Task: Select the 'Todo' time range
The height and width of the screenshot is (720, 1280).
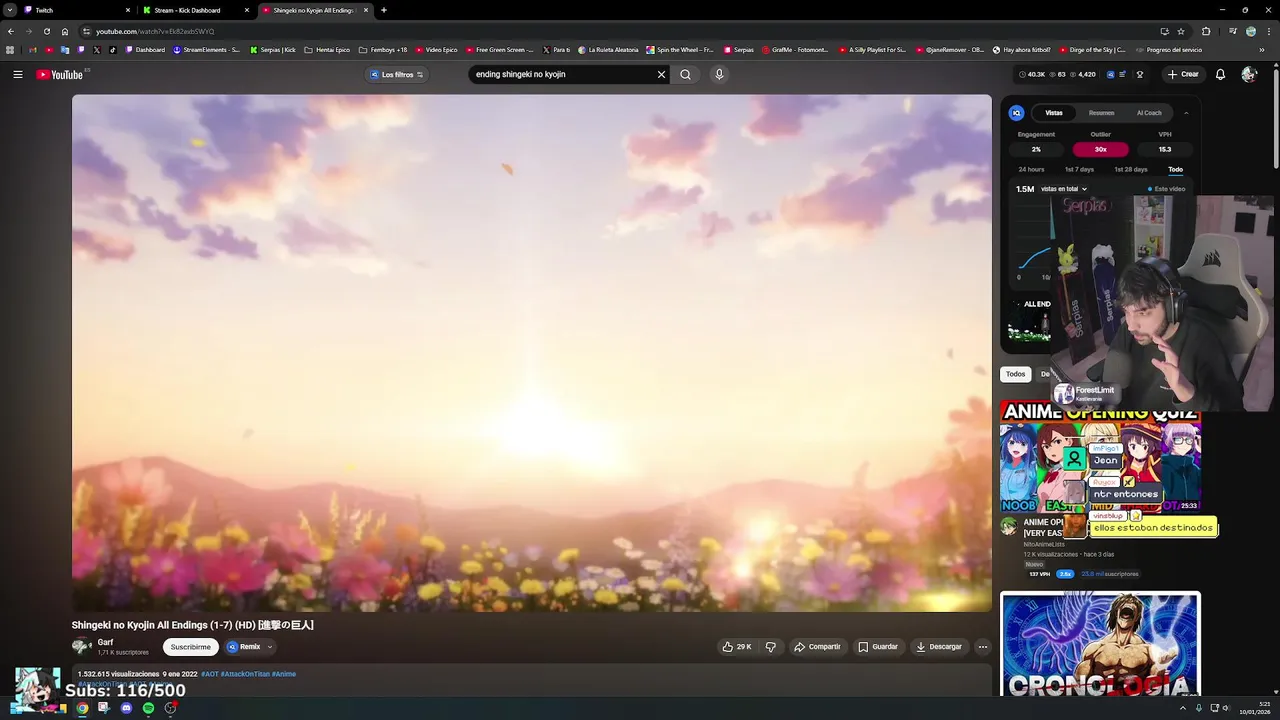Action: (1175, 169)
